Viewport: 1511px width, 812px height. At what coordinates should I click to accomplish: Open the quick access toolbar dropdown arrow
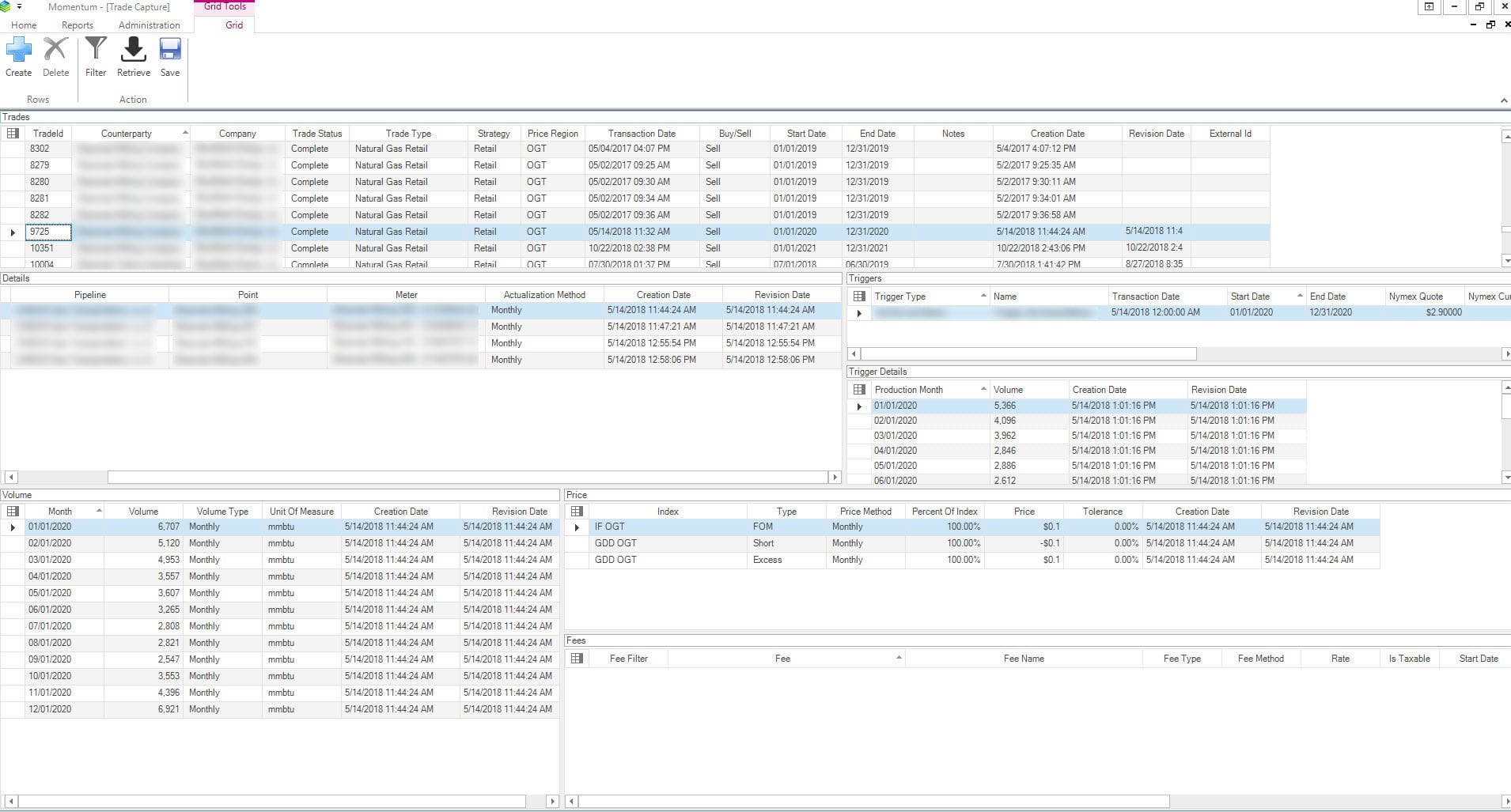coord(19,7)
